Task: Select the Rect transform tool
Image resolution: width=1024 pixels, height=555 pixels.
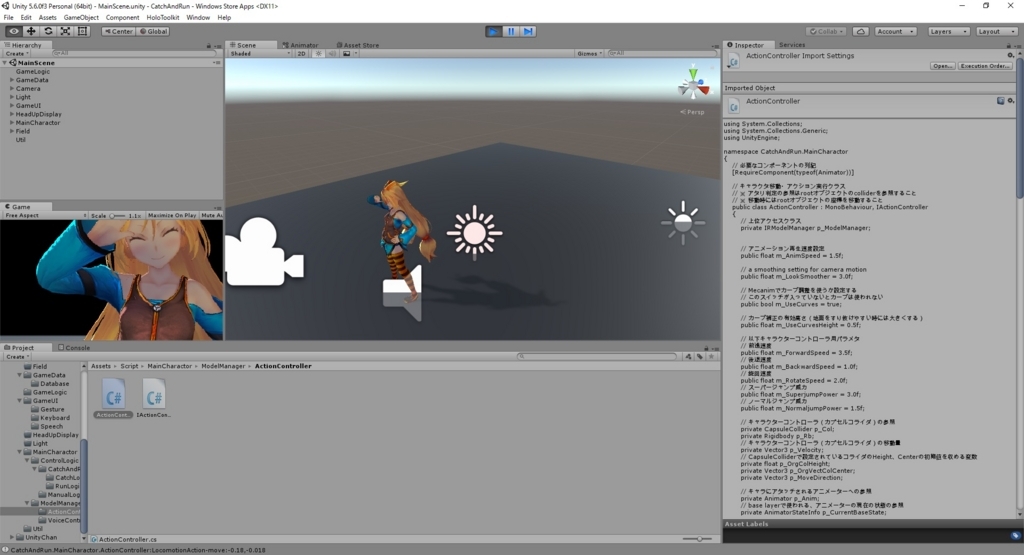Action: (x=82, y=31)
